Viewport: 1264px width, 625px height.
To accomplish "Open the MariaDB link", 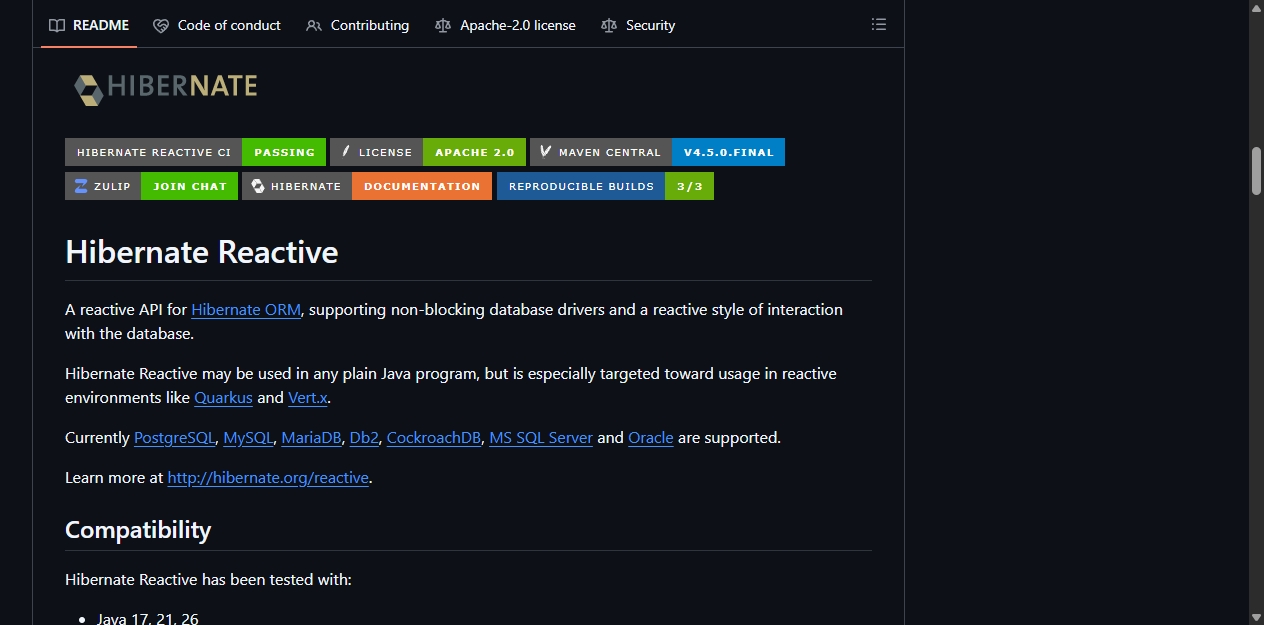I will pos(311,438).
